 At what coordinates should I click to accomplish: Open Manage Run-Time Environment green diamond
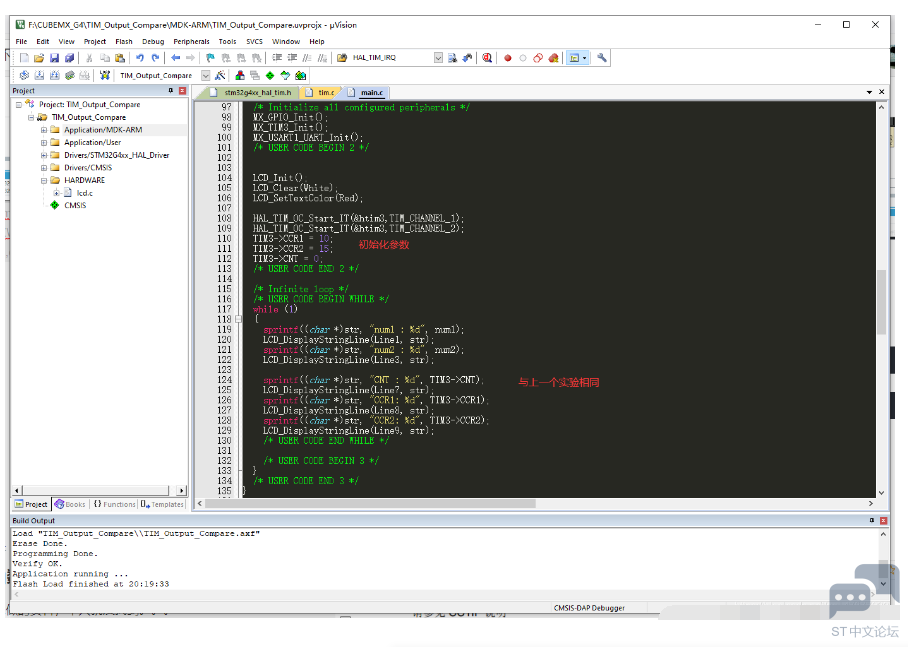pos(270,75)
